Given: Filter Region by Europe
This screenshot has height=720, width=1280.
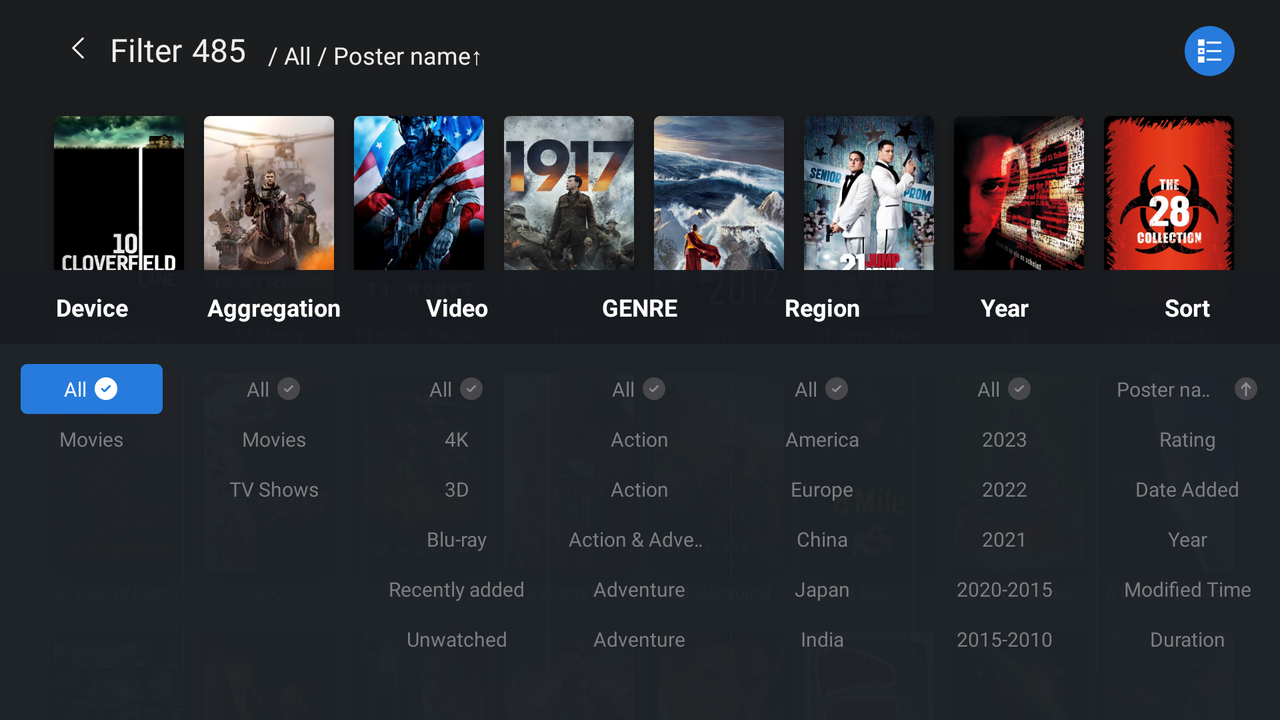Looking at the screenshot, I should point(822,489).
